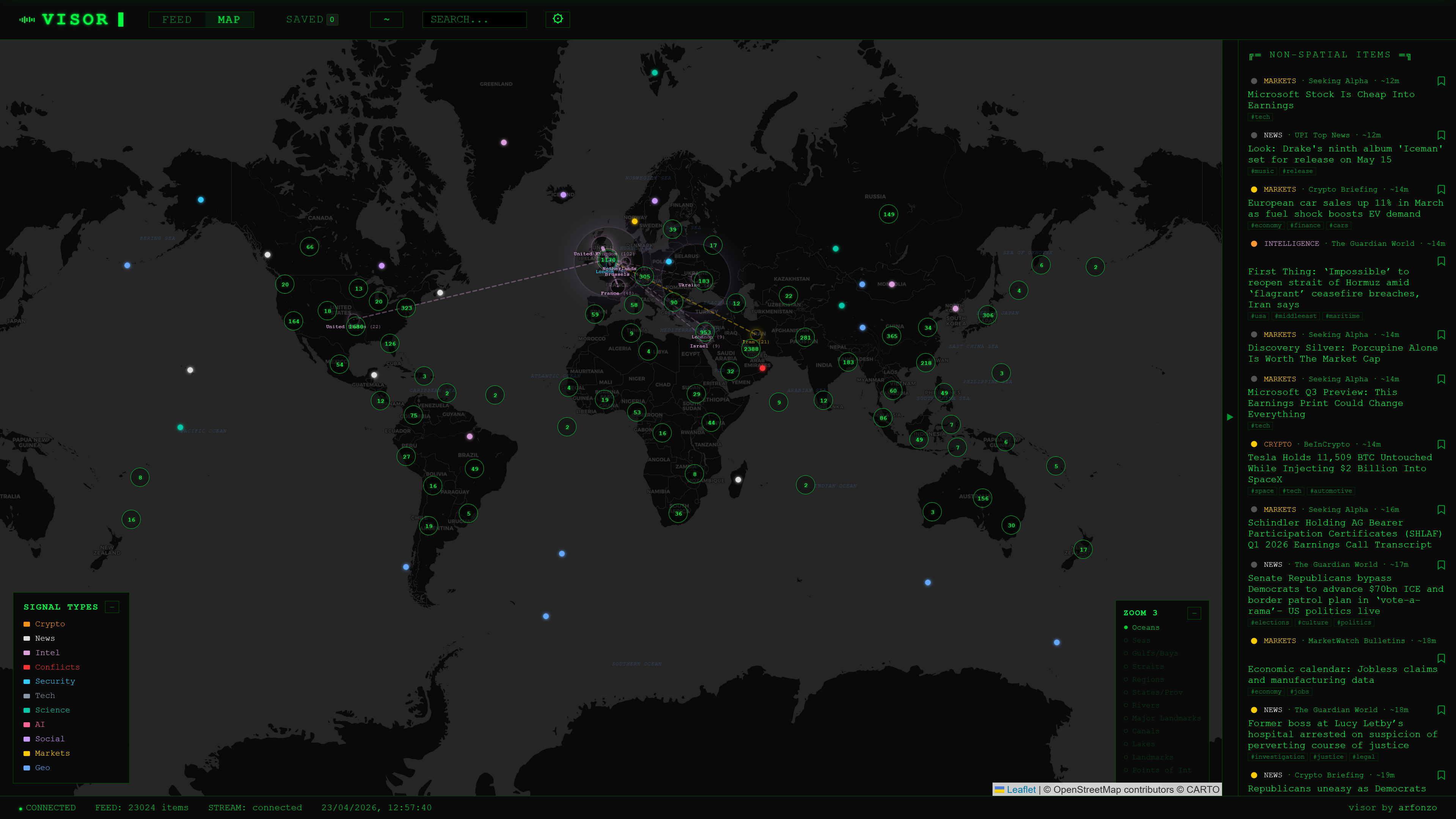
Task: Enable the Rivers label layer
Action: [x=1145, y=706]
